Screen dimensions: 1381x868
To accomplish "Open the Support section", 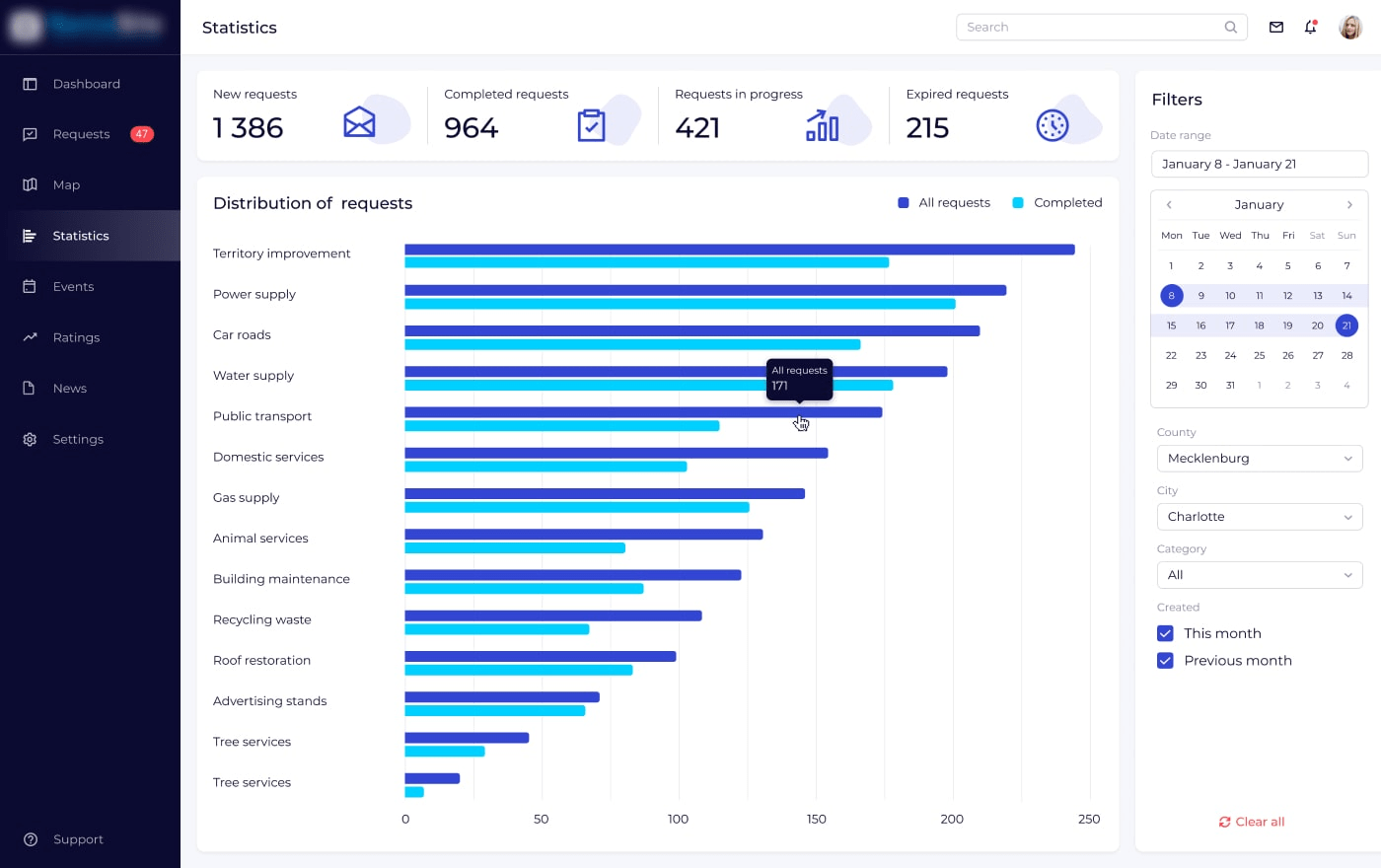I will [31, 839].
